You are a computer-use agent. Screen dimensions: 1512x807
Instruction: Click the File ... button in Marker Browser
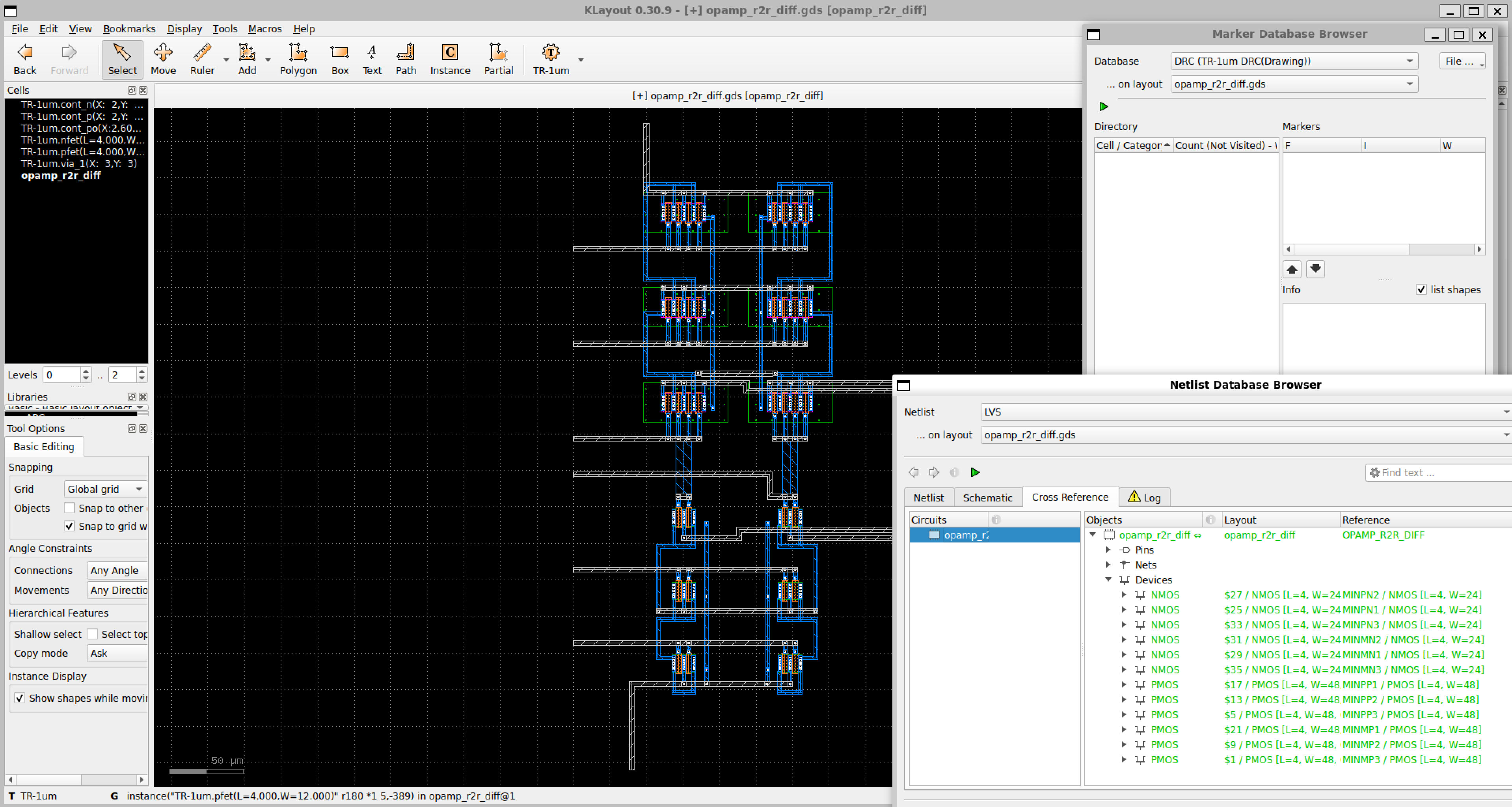[x=1462, y=61]
